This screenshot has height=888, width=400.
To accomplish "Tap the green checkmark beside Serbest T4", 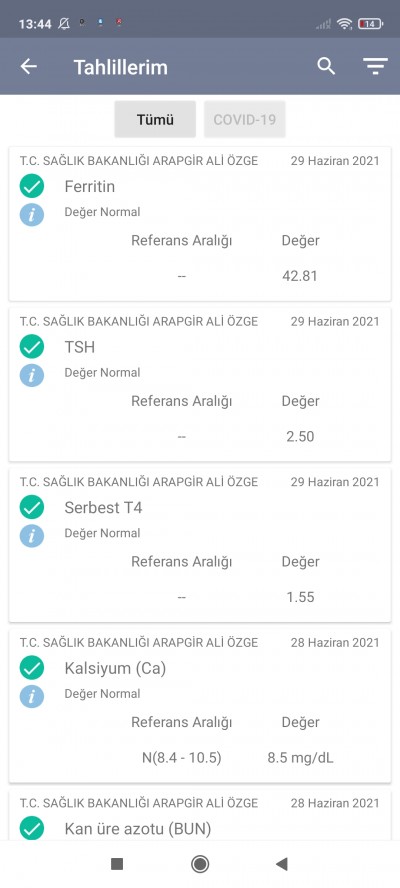I will [32, 507].
